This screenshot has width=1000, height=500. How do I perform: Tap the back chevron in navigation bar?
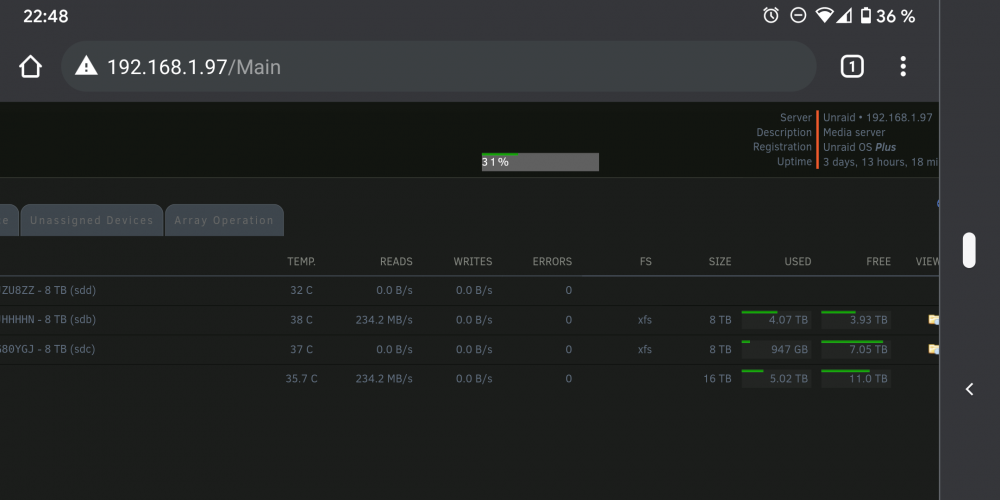969,389
